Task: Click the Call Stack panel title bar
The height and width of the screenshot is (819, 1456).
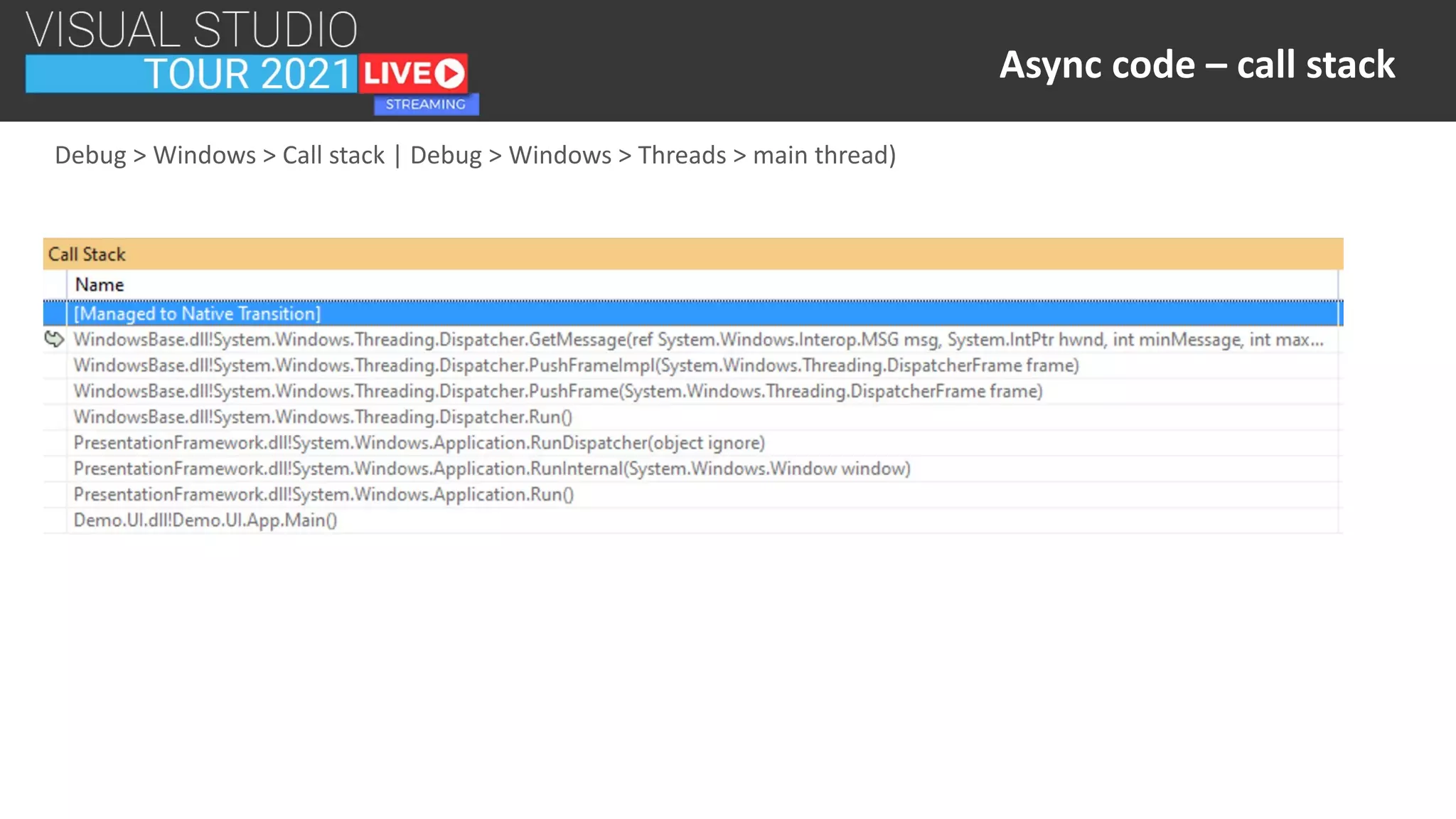Action: 693,254
